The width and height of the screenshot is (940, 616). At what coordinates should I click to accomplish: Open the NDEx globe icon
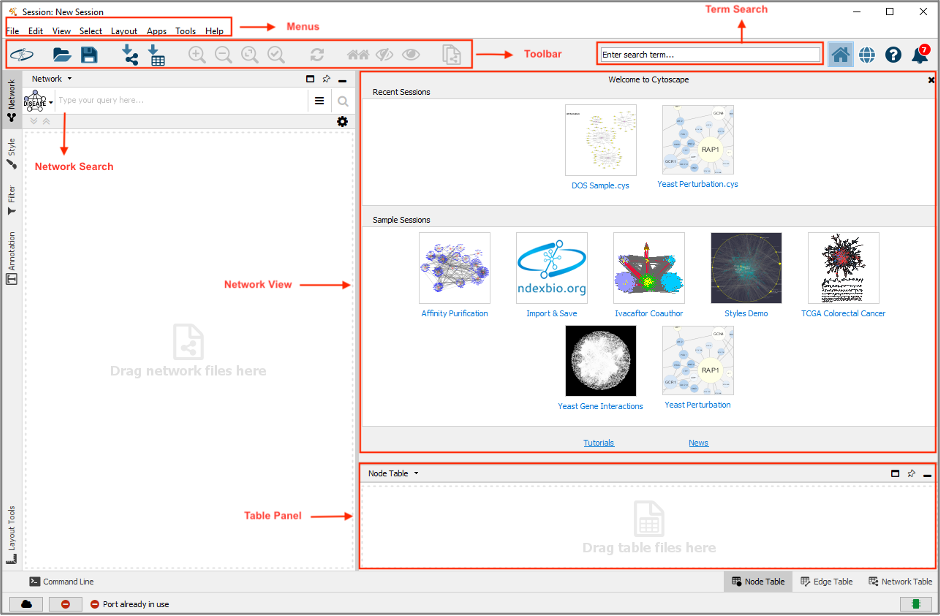click(867, 55)
